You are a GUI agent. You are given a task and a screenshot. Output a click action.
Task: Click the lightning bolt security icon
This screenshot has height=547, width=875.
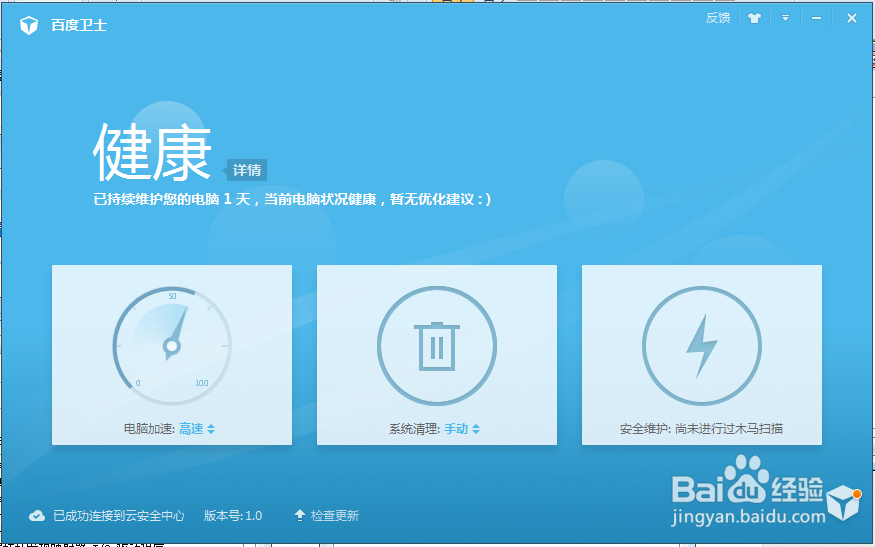(x=702, y=346)
